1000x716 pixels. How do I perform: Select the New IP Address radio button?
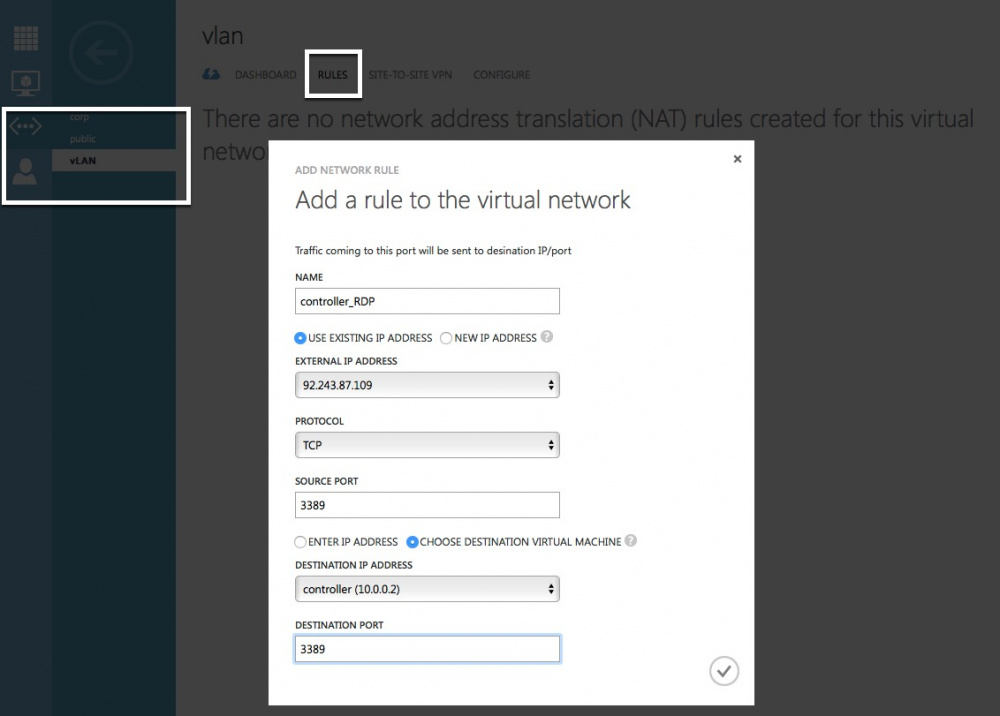(x=446, y=338)
